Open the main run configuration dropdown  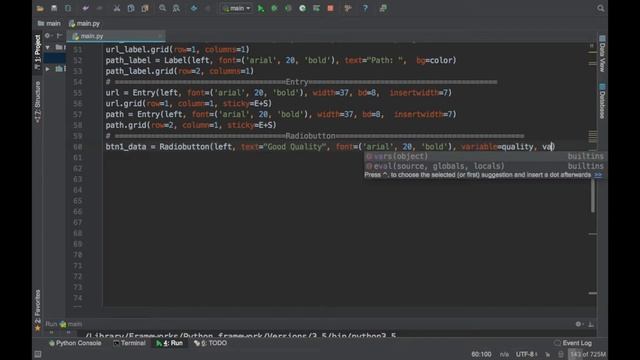237,8
